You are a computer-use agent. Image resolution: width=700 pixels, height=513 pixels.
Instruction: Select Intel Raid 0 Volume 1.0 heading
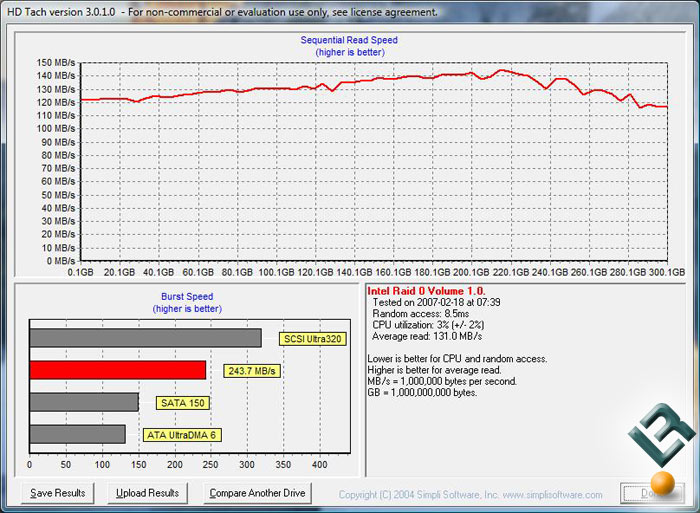[426, 291]
